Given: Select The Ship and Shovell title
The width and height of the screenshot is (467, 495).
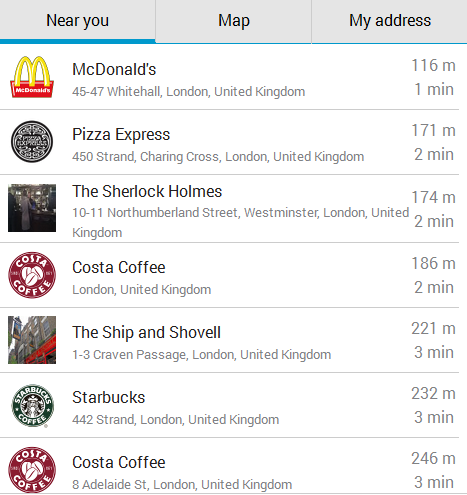Looking at the screenshot, I should point(146,332).
